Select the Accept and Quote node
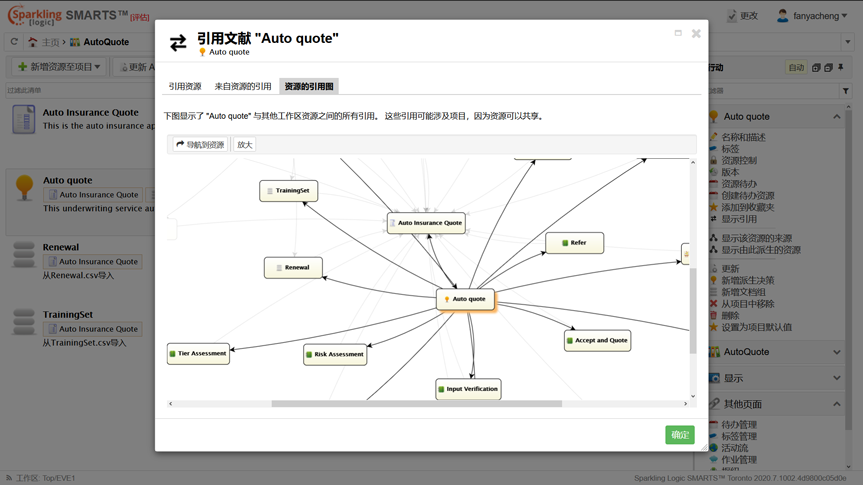The image size is (863, 485). (x=597, y=340)
